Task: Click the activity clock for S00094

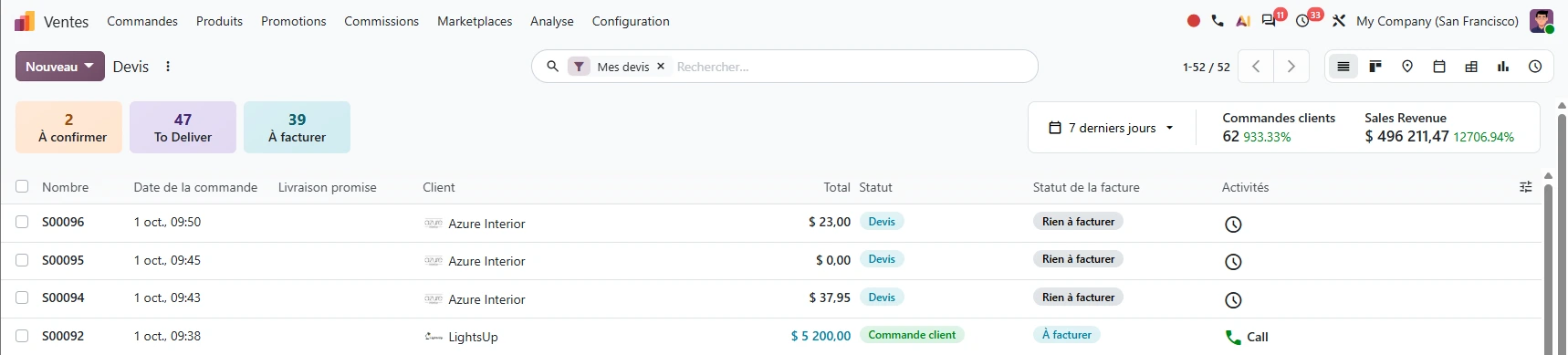Action: pyautogui.click(x=1233, y=300)
